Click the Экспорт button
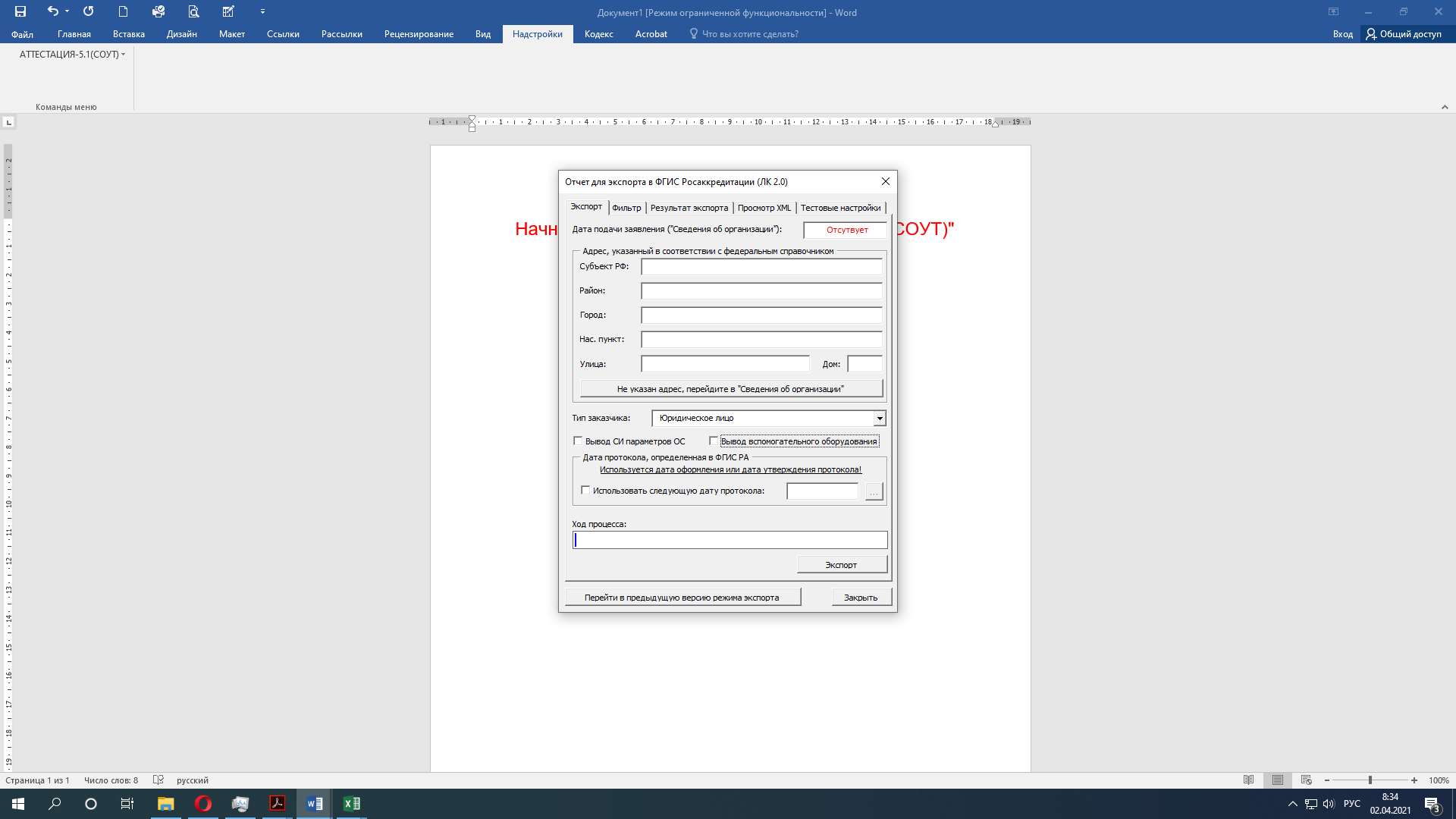 click(841, 565)
